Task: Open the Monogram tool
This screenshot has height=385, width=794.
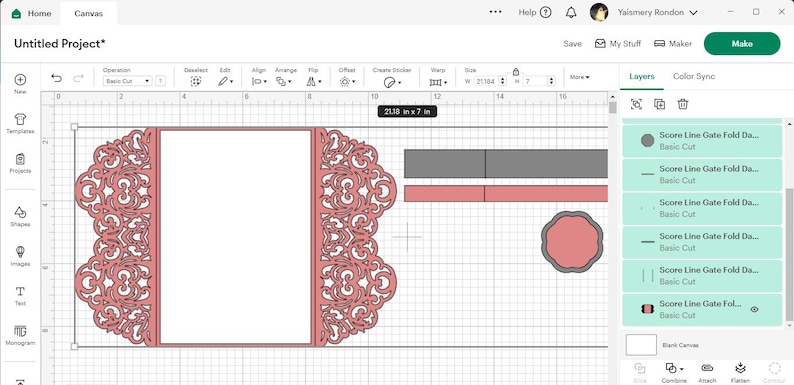Action: coord(20,335)
